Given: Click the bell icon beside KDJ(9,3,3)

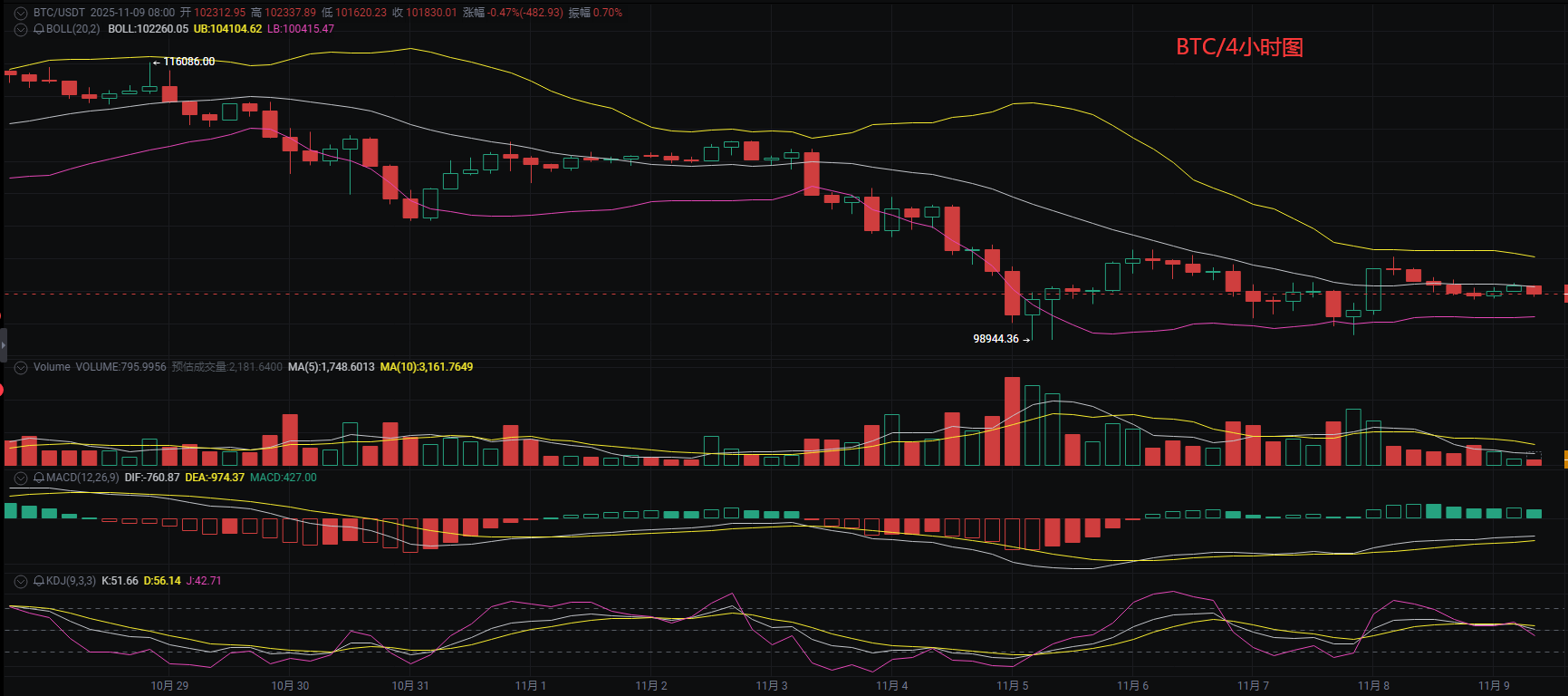Looking at the screenshot, I should click(39, 581).
